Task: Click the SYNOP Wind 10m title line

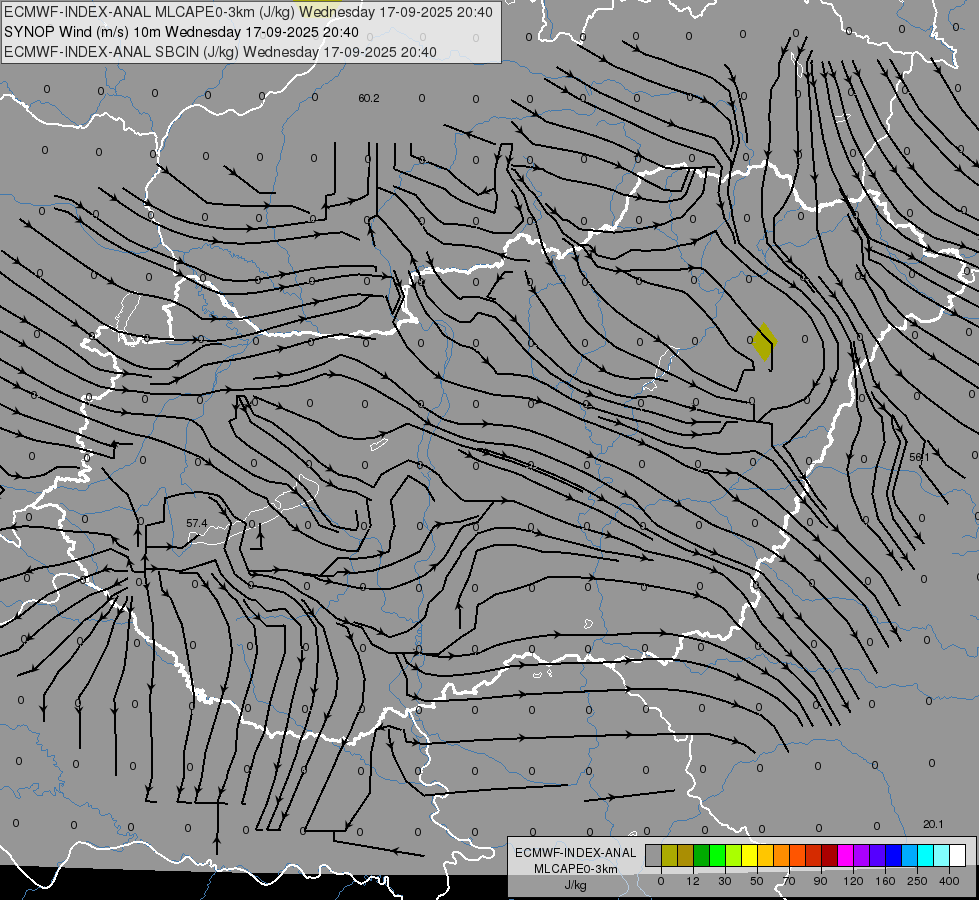Action: point(181,32)
